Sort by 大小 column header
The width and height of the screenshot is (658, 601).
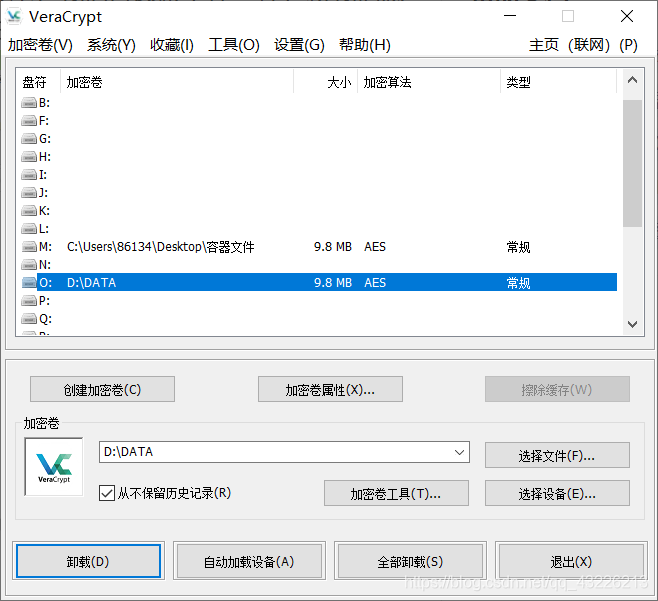coord(326,82)
